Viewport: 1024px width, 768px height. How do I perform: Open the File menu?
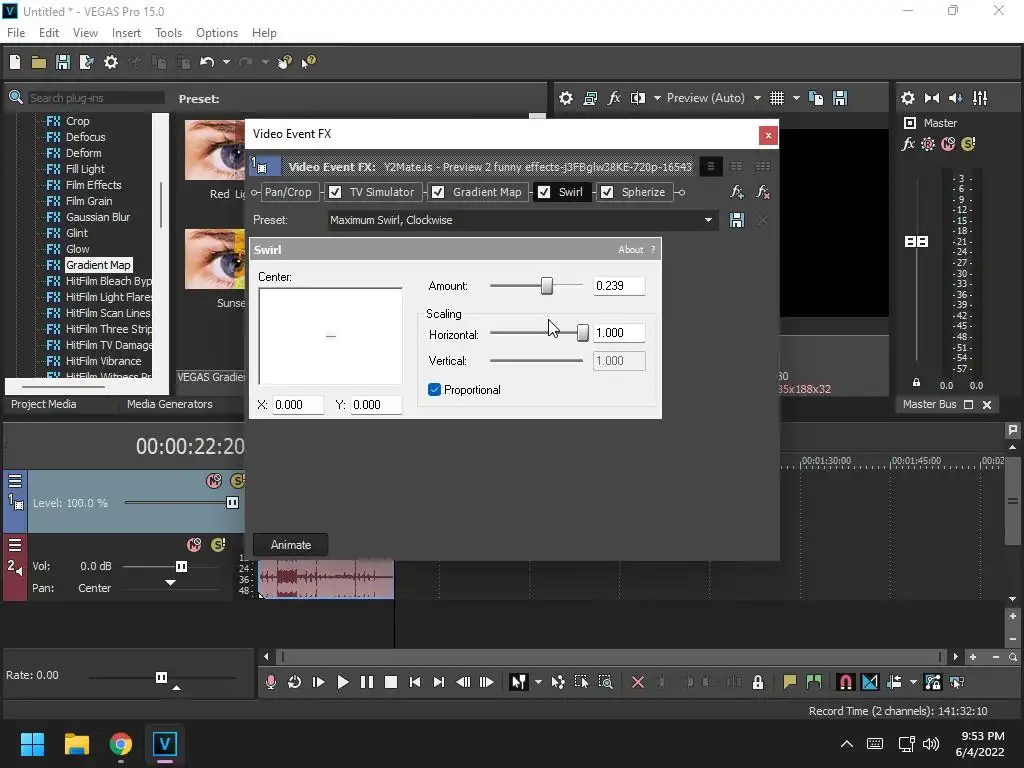point(16,33)
